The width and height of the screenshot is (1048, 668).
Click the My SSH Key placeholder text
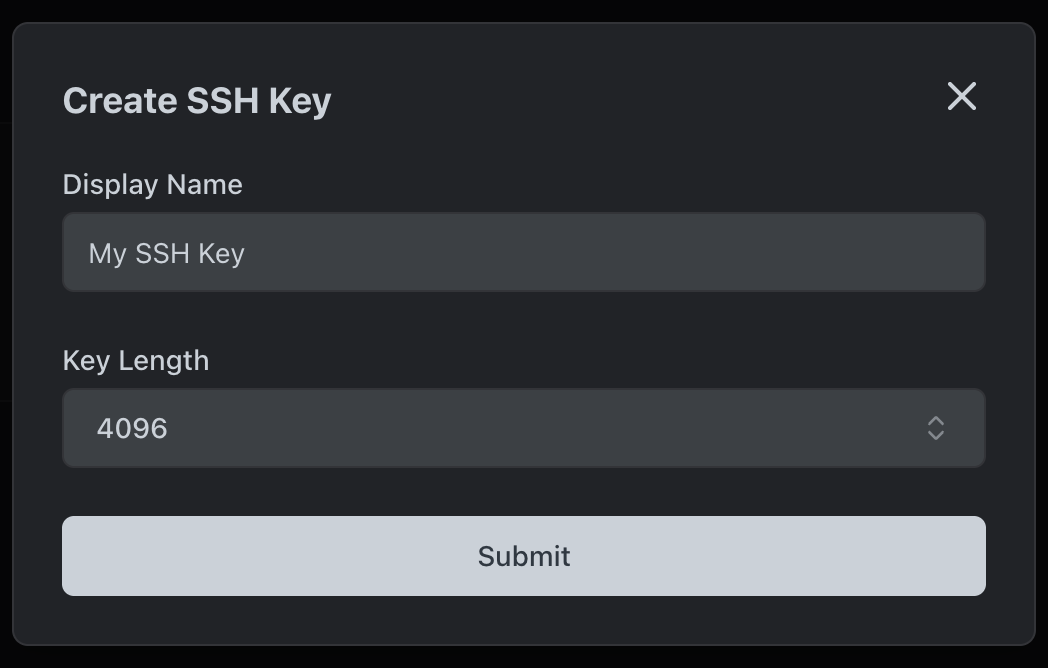167,253
